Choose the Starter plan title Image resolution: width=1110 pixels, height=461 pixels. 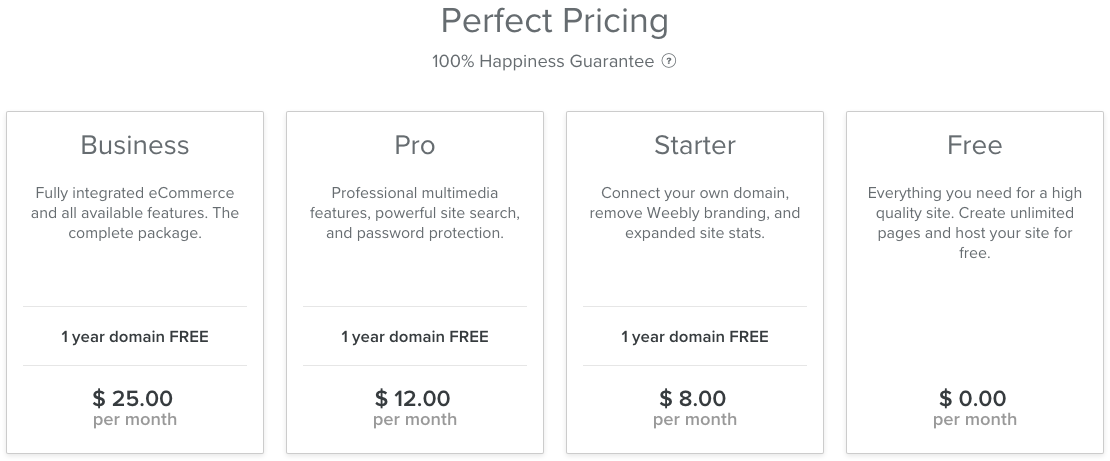(x=695, y=145)
